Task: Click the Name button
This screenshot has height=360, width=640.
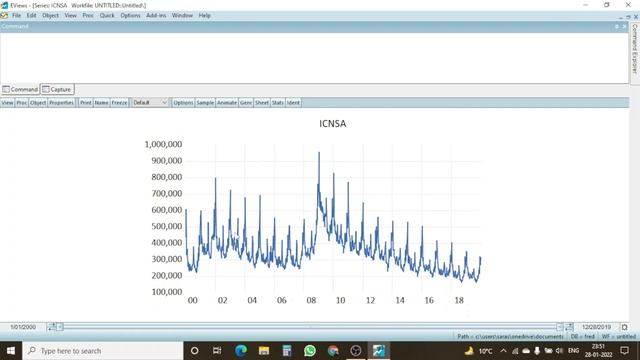Action: pyautogui.click(x=102, y=103)
